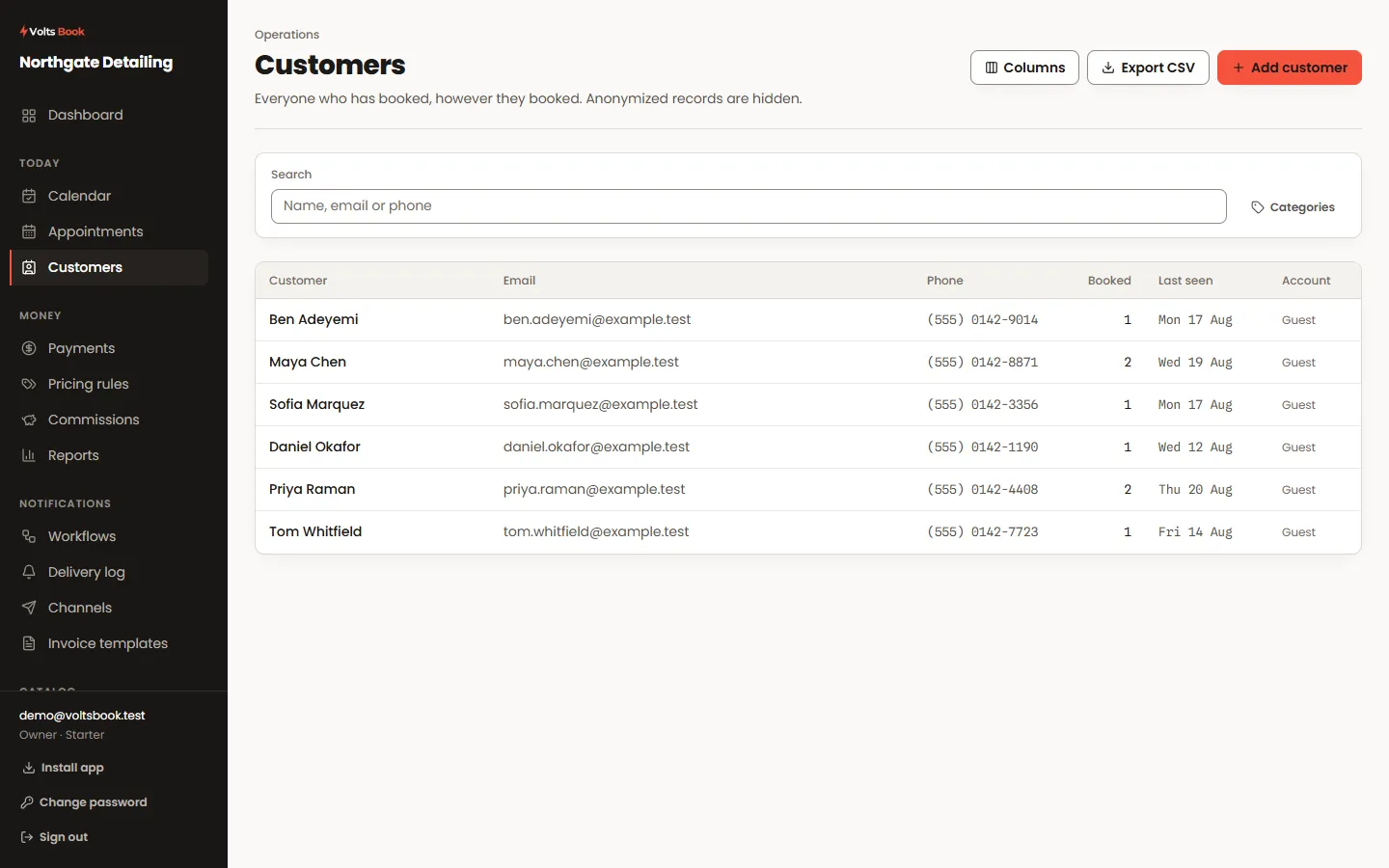Open the Dashboard page
Screen dimensions: 1389x868
[x=109, y=116]
